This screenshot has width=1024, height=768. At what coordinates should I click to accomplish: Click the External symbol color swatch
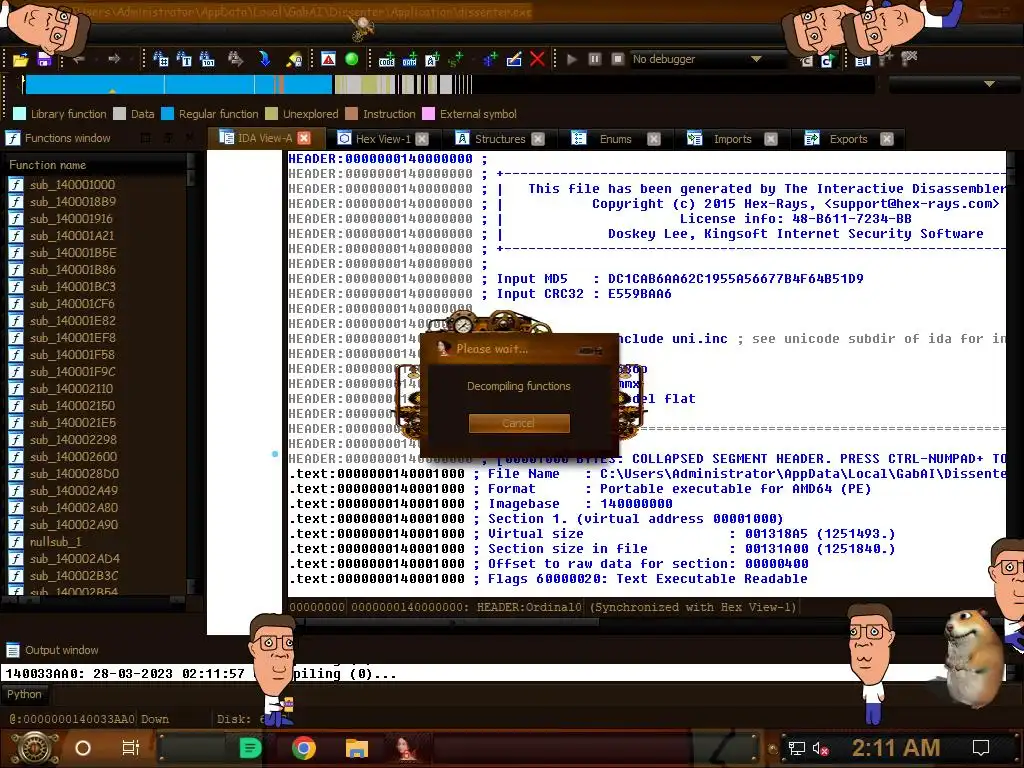coord(428,114)
